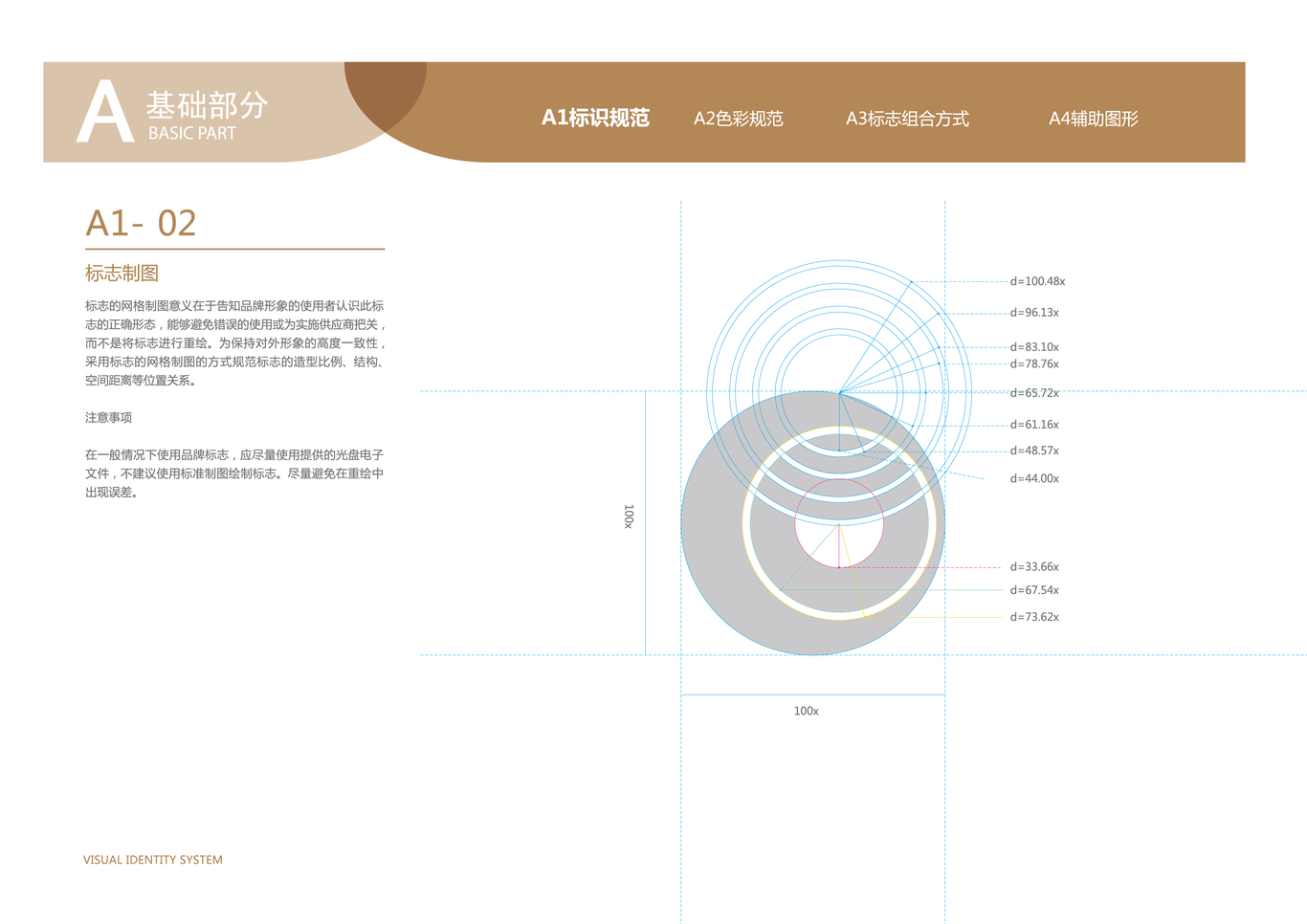Open the A2色彩规范 tab

click(738, 119)
